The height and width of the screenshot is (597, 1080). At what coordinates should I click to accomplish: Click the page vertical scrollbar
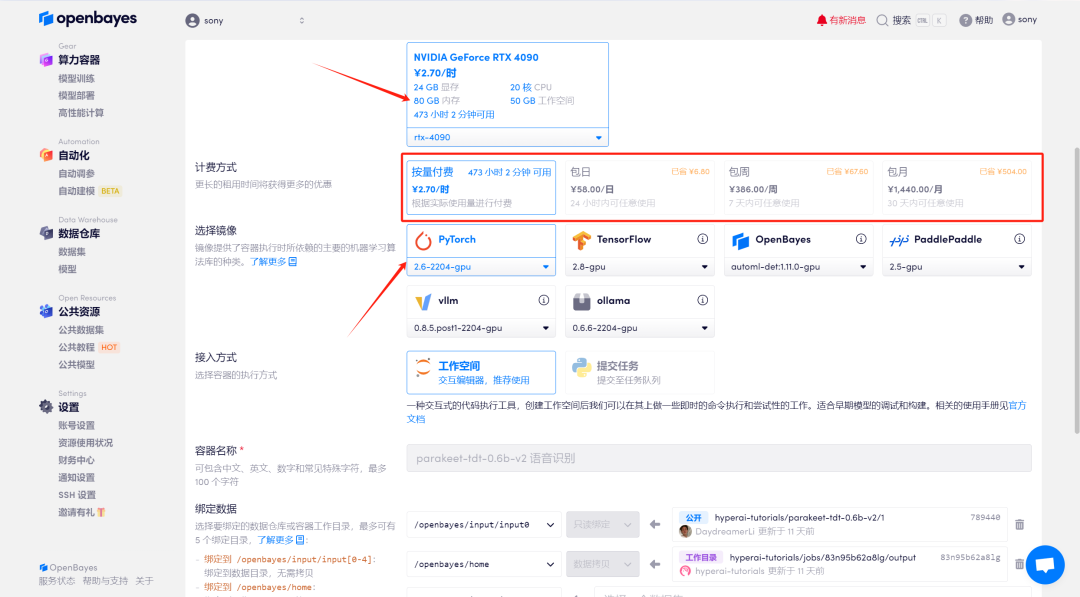(1076, 289)
